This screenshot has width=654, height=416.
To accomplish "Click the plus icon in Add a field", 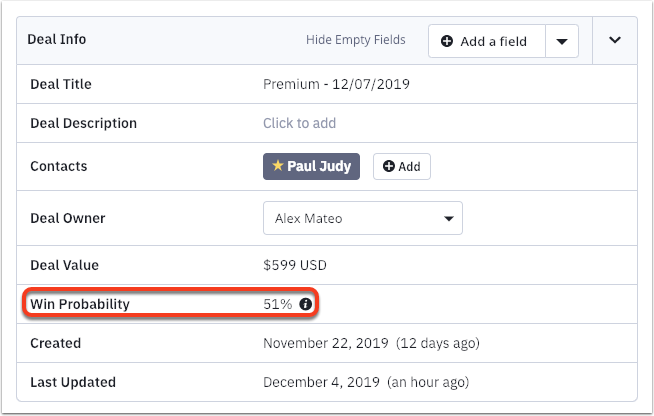I will [446, 41].
